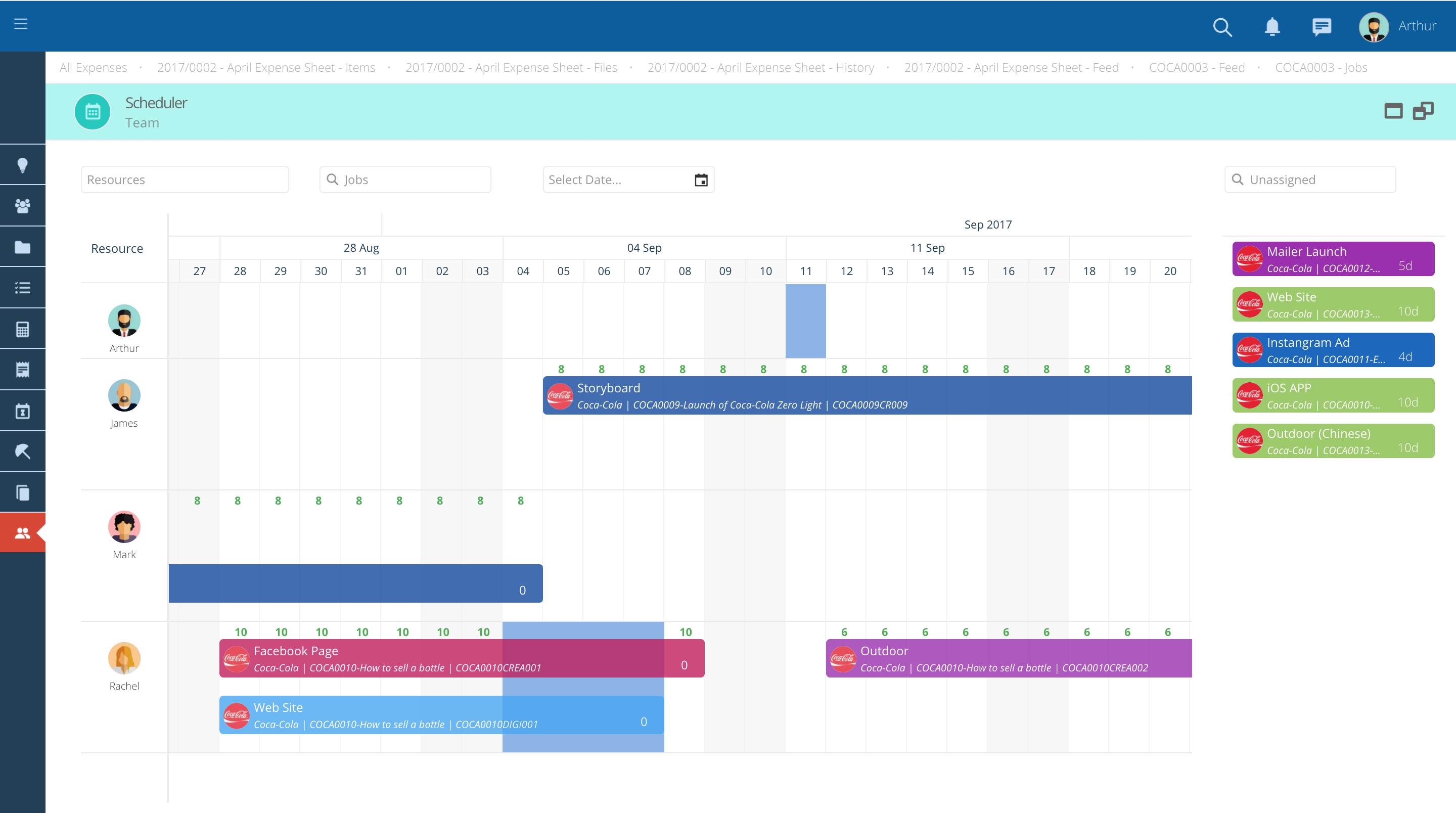The height and width of the screenshot is (813, 1456).
Task: Open the calculator icon in the sidebar
Action: coord(23,328)
